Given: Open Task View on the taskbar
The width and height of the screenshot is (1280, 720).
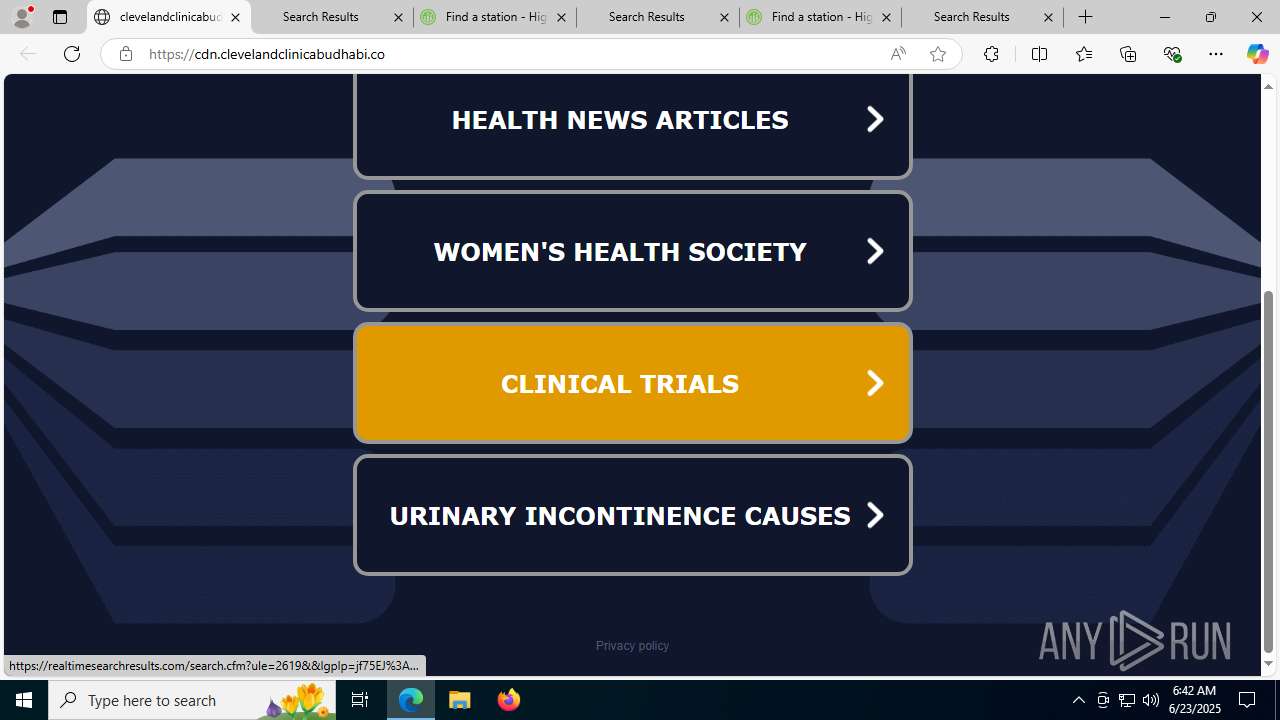Looking at the screenshot, I should (x=360, y=700).
